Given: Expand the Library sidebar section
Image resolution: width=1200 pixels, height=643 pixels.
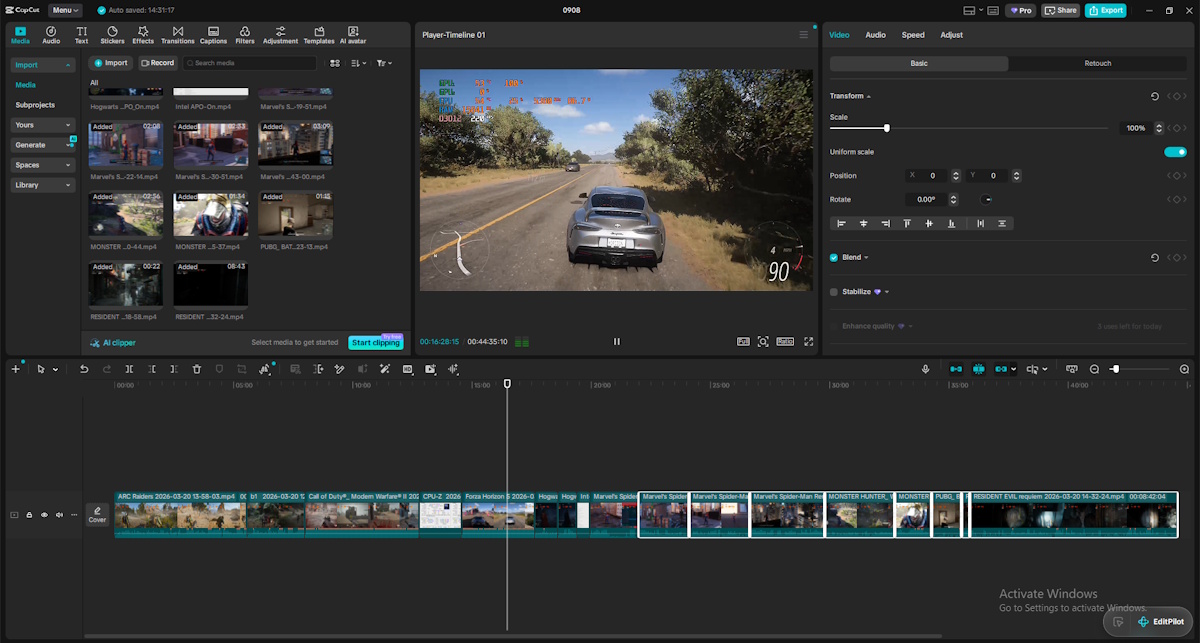Looking at the screenshot, I should coord(43,185).
